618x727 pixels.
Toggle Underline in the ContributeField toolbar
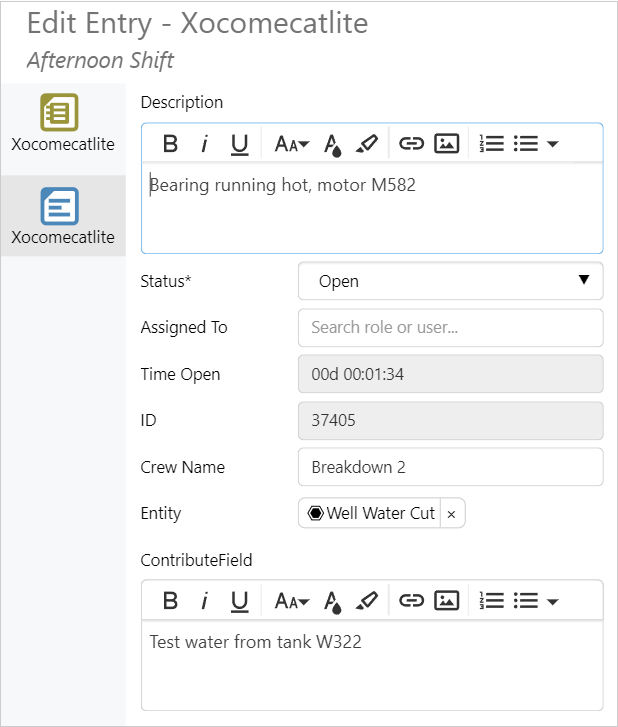[x=239, y=601]
